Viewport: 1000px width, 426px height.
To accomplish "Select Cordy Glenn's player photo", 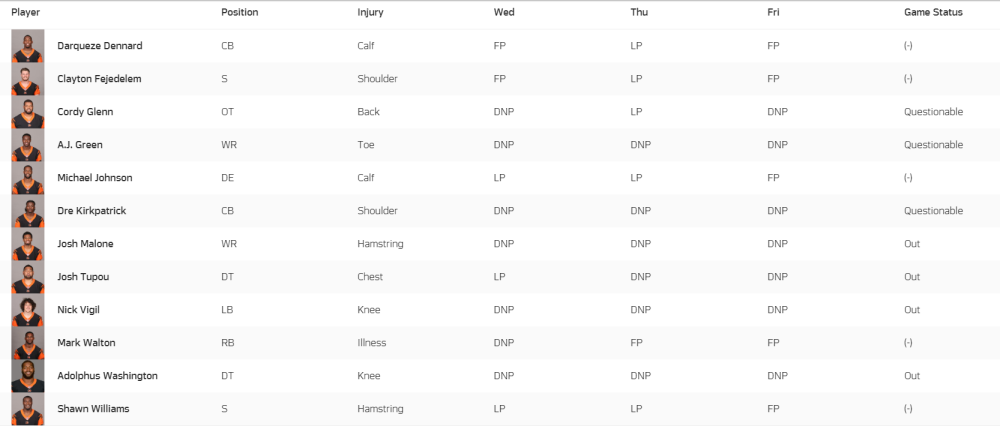I will pyautogui.click(x=27, y=112).
